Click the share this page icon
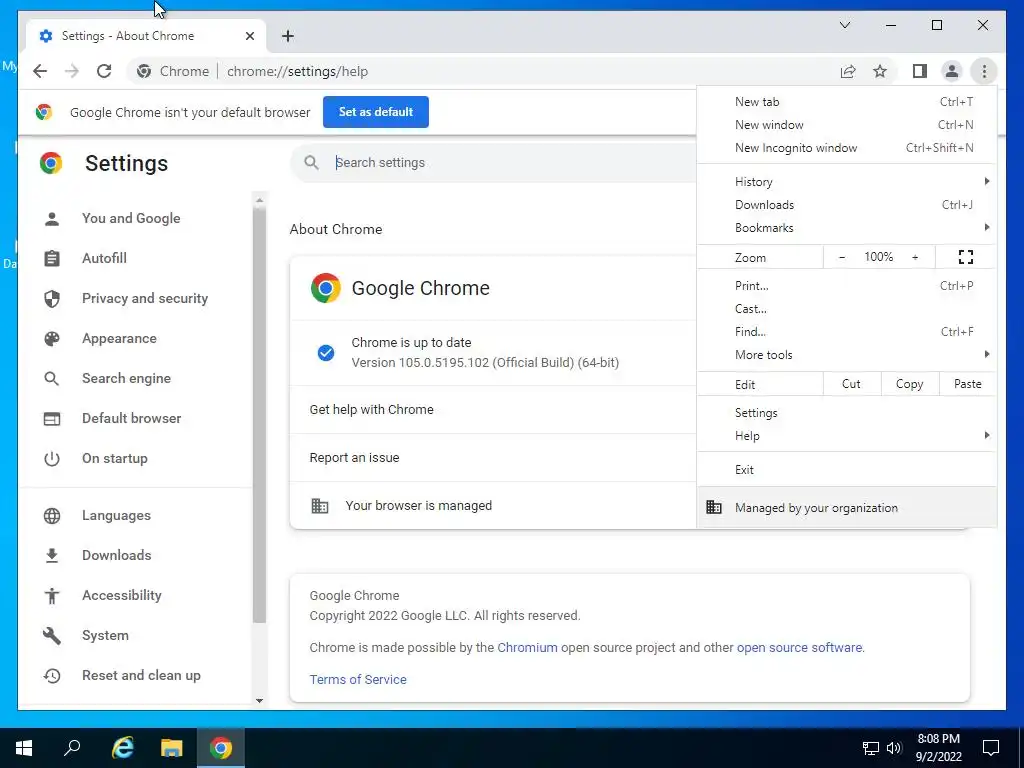 tap(848, 71)
